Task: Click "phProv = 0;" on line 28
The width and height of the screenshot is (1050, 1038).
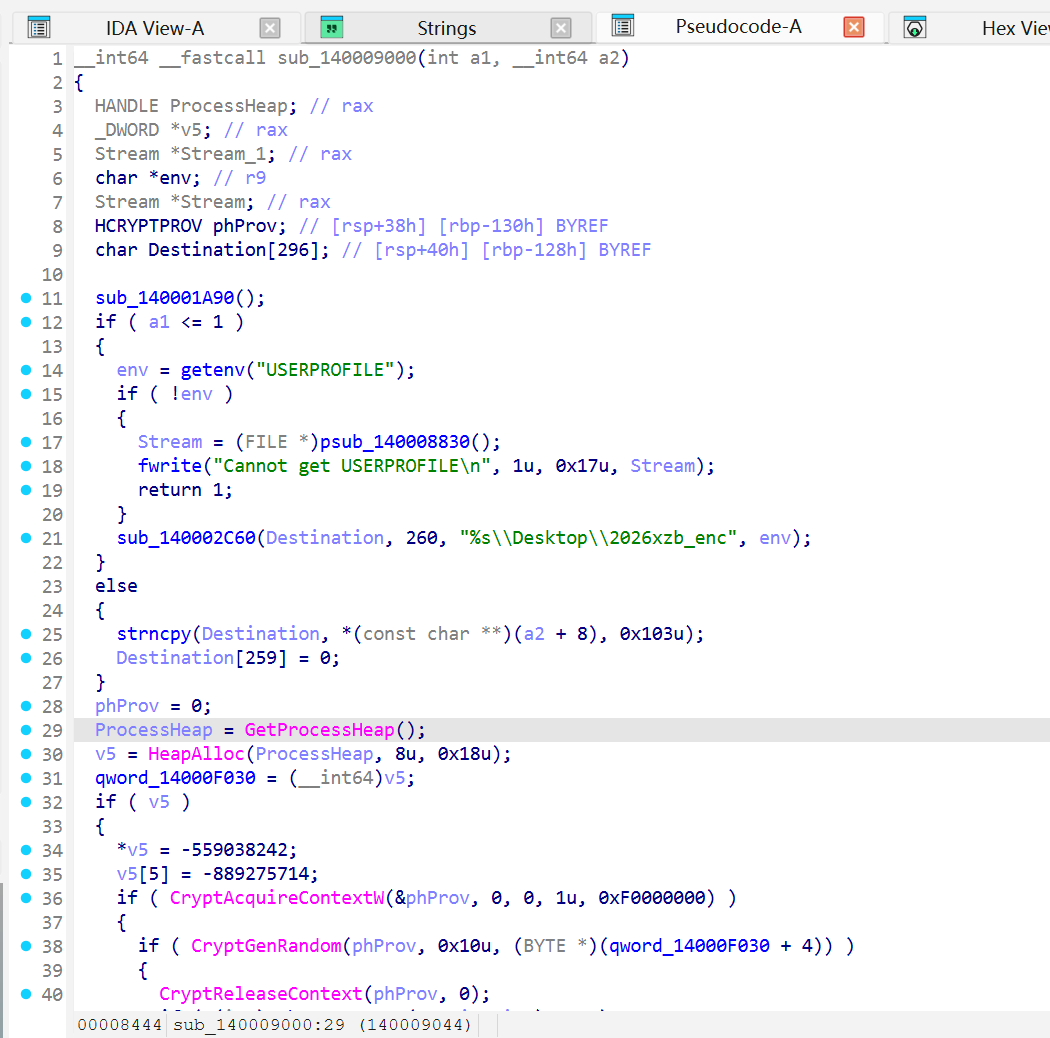Action: [153, 706]
